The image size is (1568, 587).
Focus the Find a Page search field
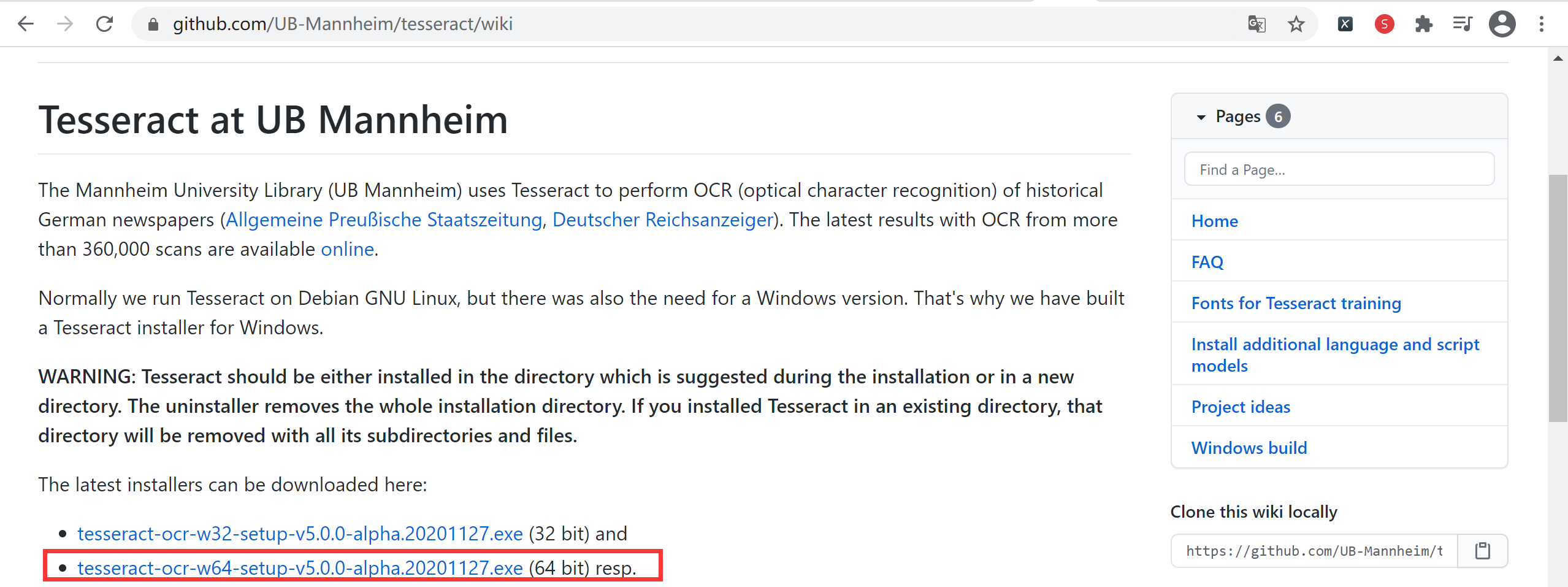[x=1339, y=169]
